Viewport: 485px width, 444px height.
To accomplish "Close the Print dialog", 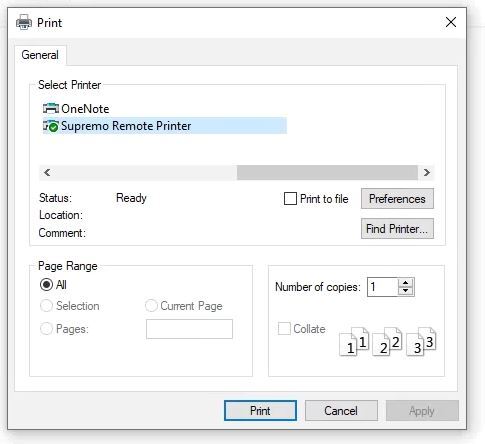I will [451, 22].
